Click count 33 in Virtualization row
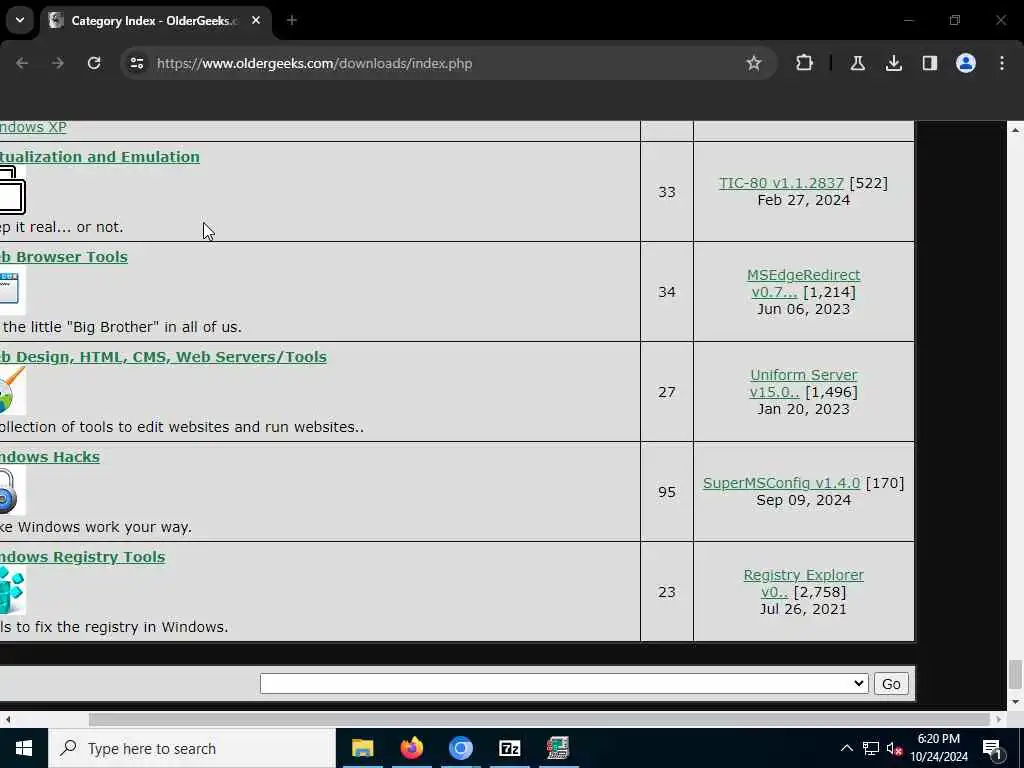Viewport: 1024px width, 768px height. click(667, 192)
